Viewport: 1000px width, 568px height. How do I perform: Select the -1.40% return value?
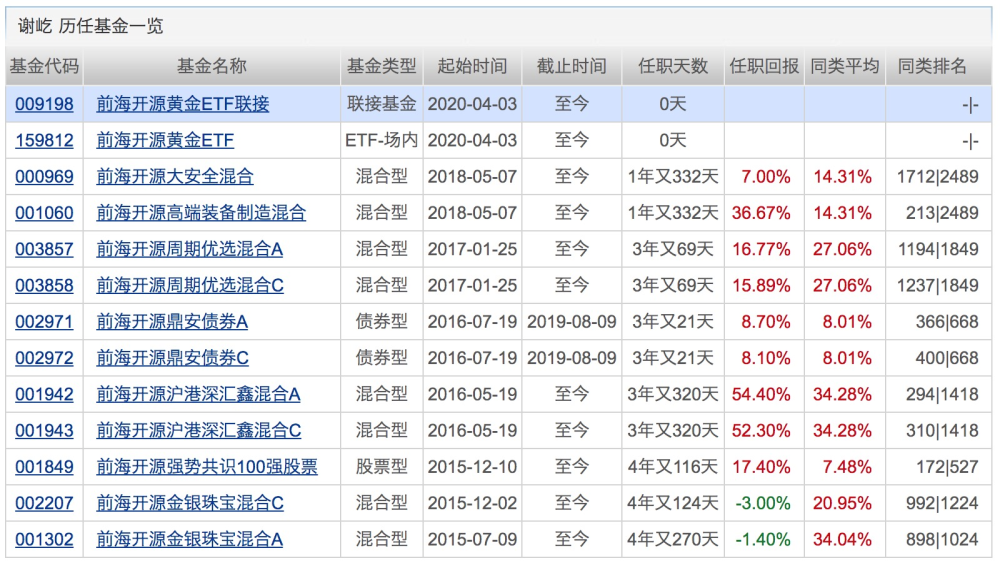coord(763,540)
